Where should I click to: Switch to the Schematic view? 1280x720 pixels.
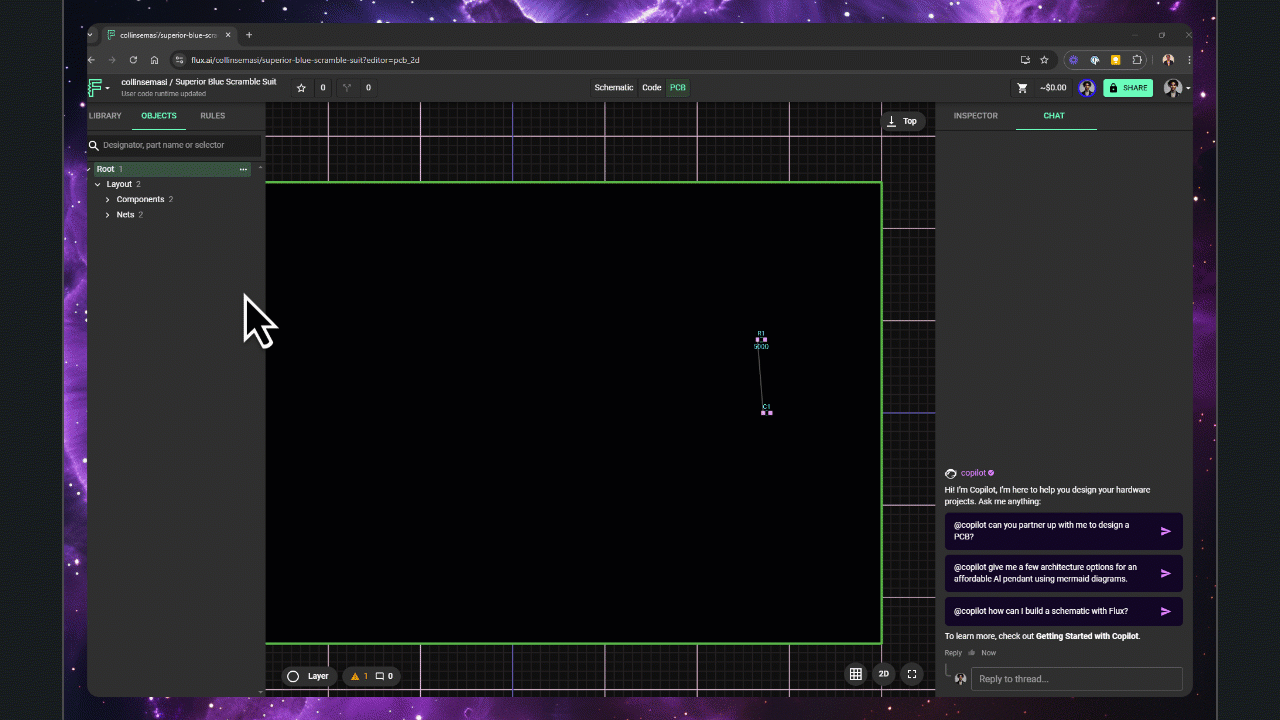614,88
